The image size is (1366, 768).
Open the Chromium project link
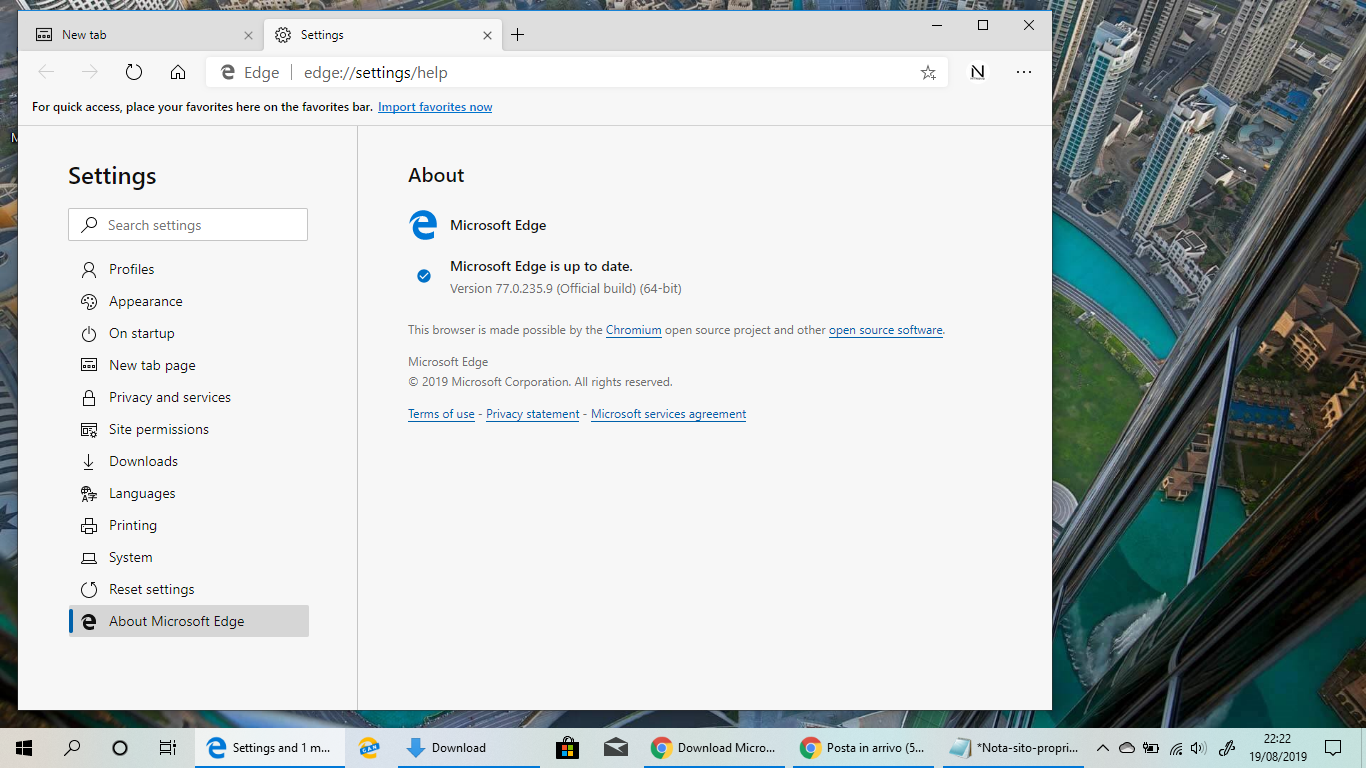coord(634,329)
